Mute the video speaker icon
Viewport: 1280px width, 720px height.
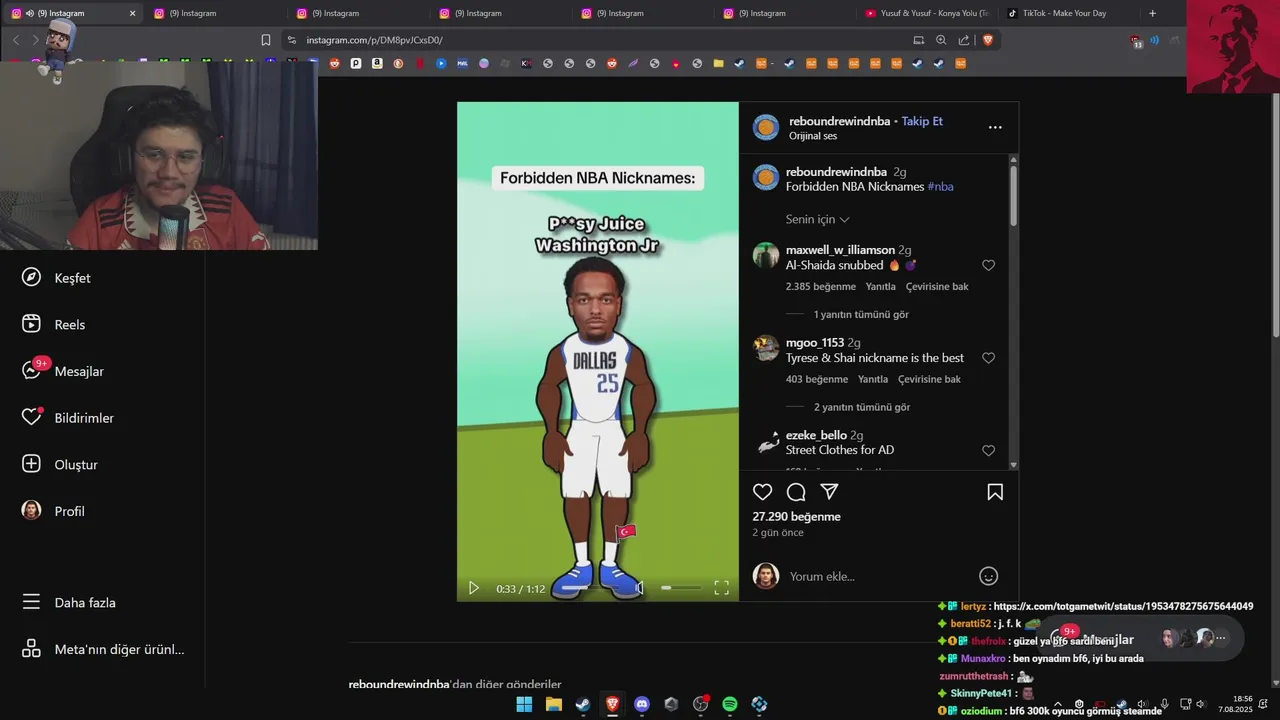(x=640, y=588)
